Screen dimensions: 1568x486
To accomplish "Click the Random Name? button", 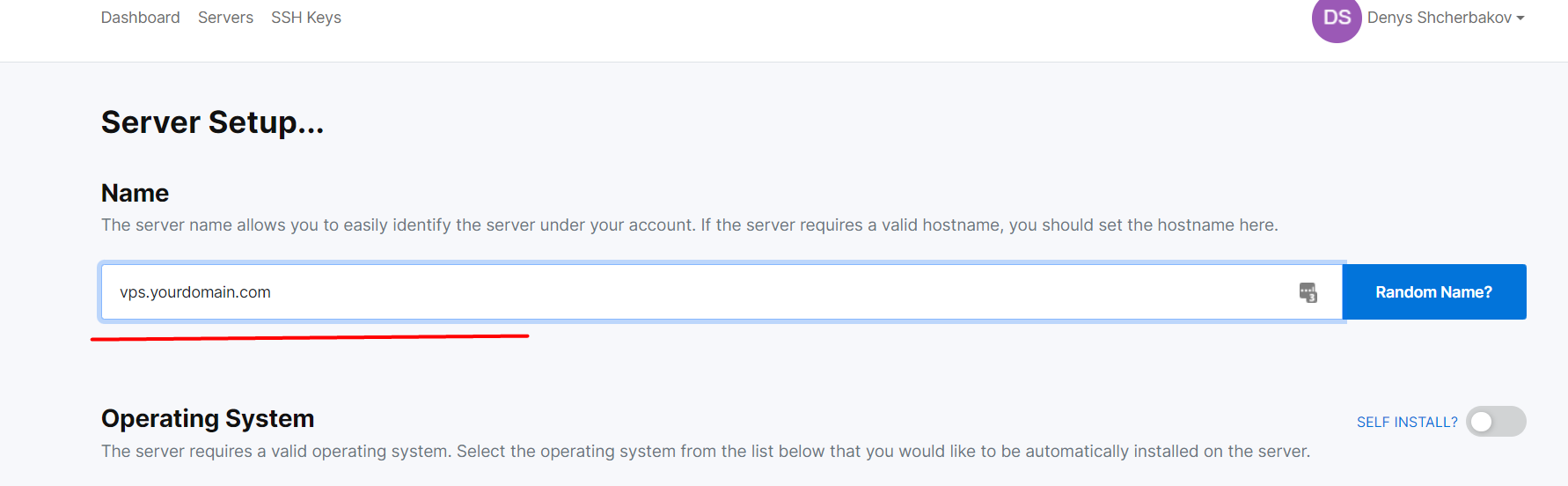I will pos(1434,292).
